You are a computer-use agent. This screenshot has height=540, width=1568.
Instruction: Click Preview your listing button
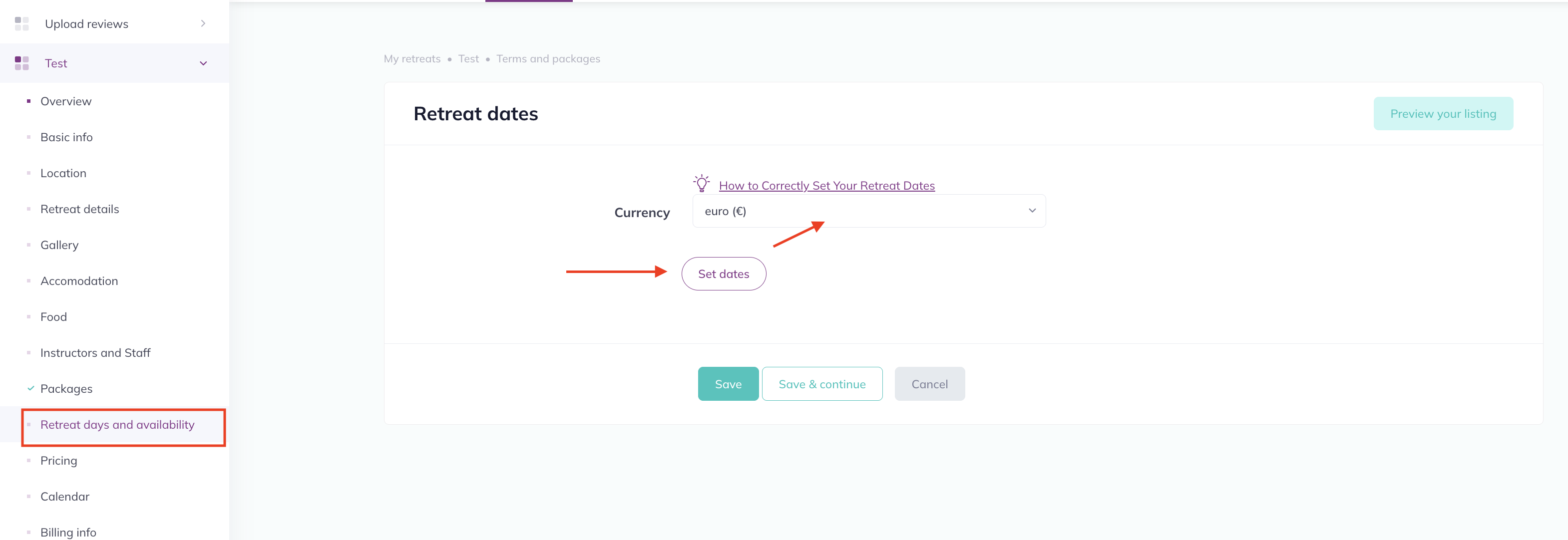click(x=1443, y=114)
